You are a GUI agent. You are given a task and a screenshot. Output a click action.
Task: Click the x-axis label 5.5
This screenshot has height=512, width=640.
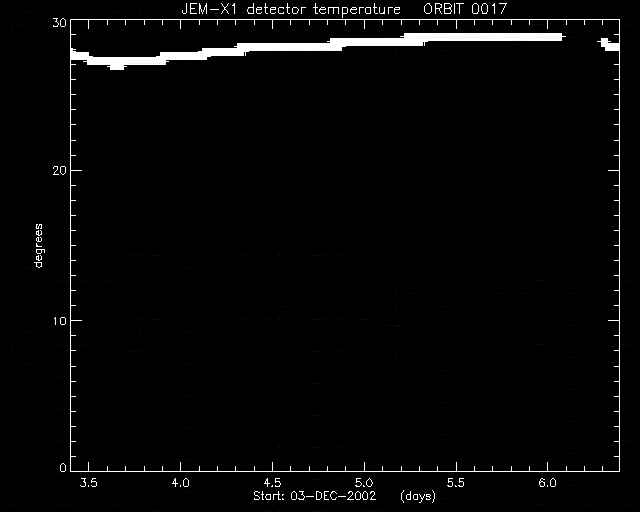coord(456,483)
